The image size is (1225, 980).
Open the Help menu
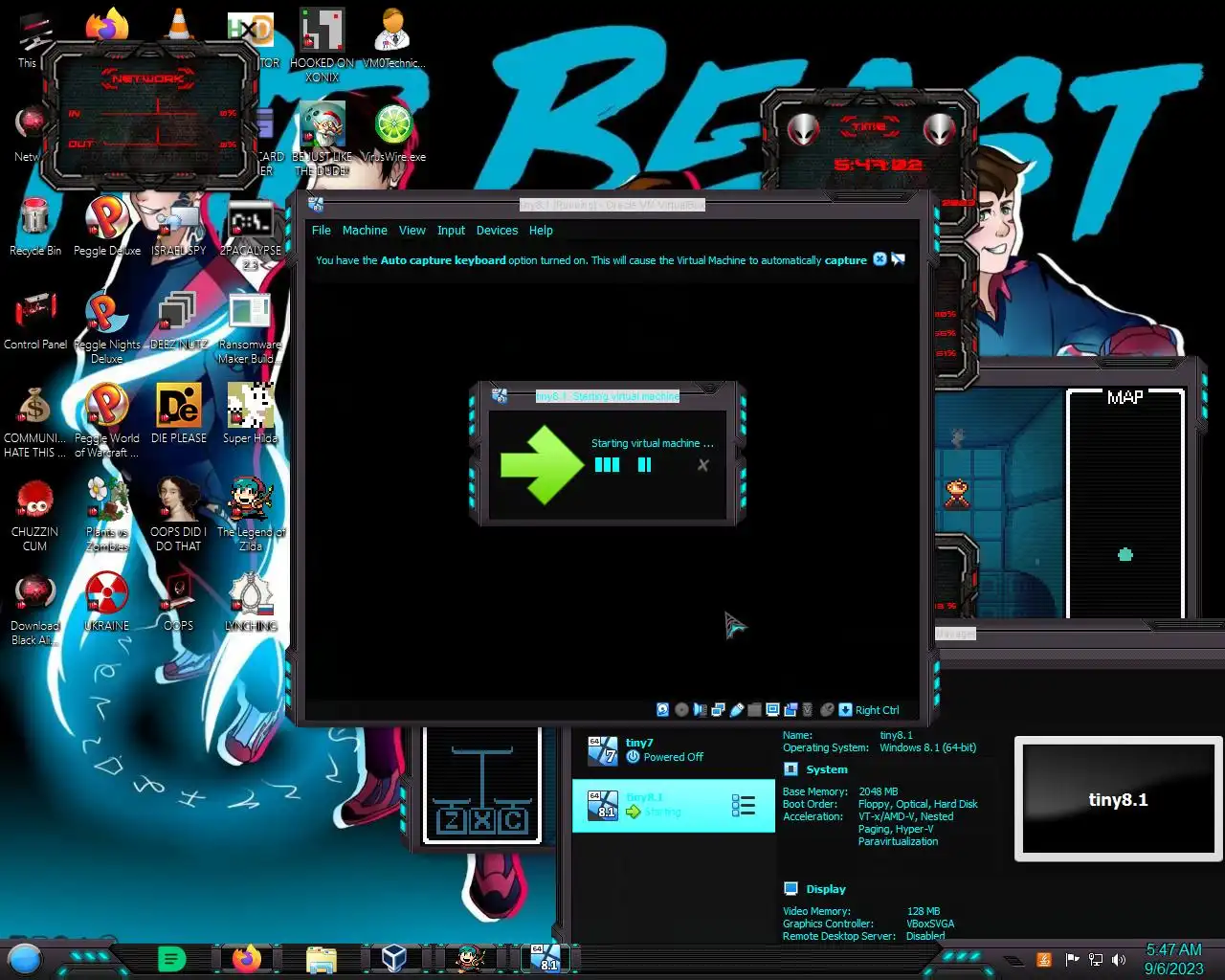(x=541, y=231)
